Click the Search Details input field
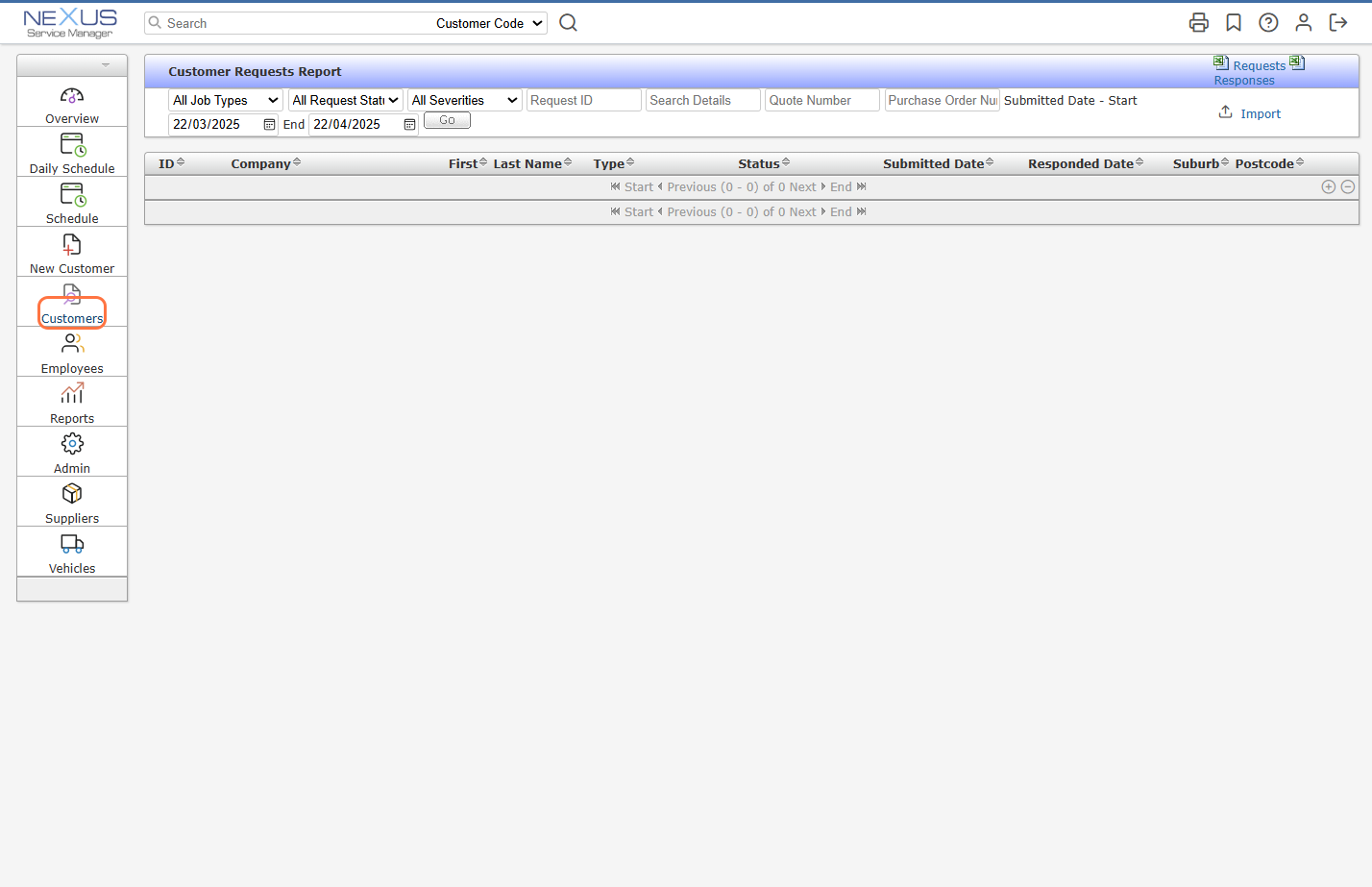The height and width of the screenshot is (887, 1372). pos(703,100)
